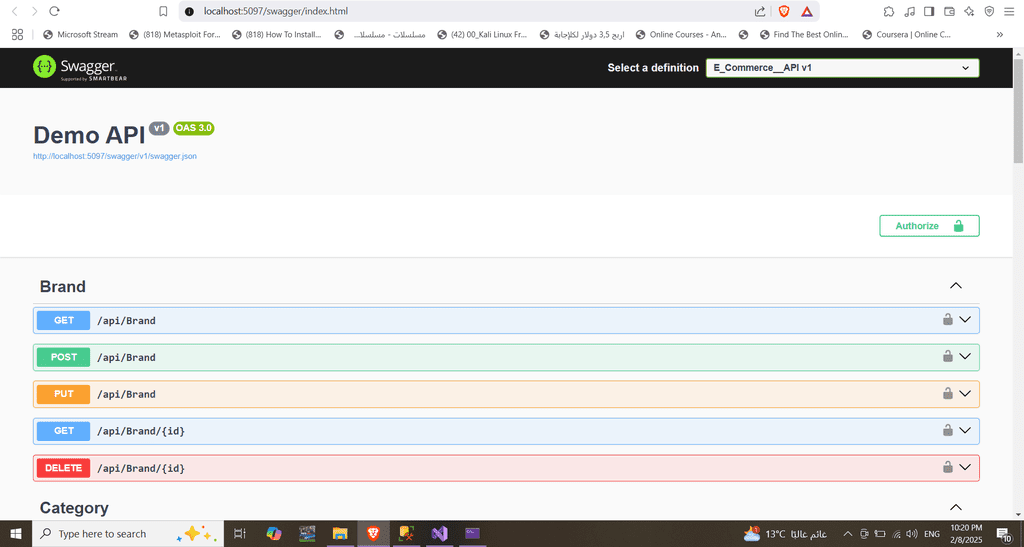
Task: Click lock icon on GET /api/Brand/{id}
Action: tap(948, 430)
